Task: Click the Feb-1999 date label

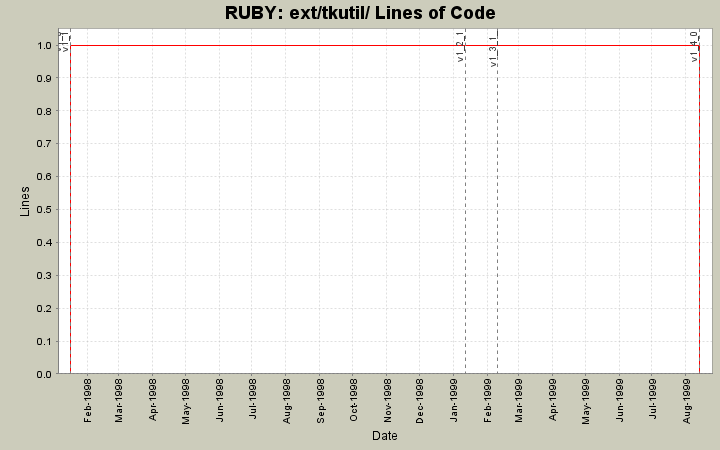Action: [487, 400]
